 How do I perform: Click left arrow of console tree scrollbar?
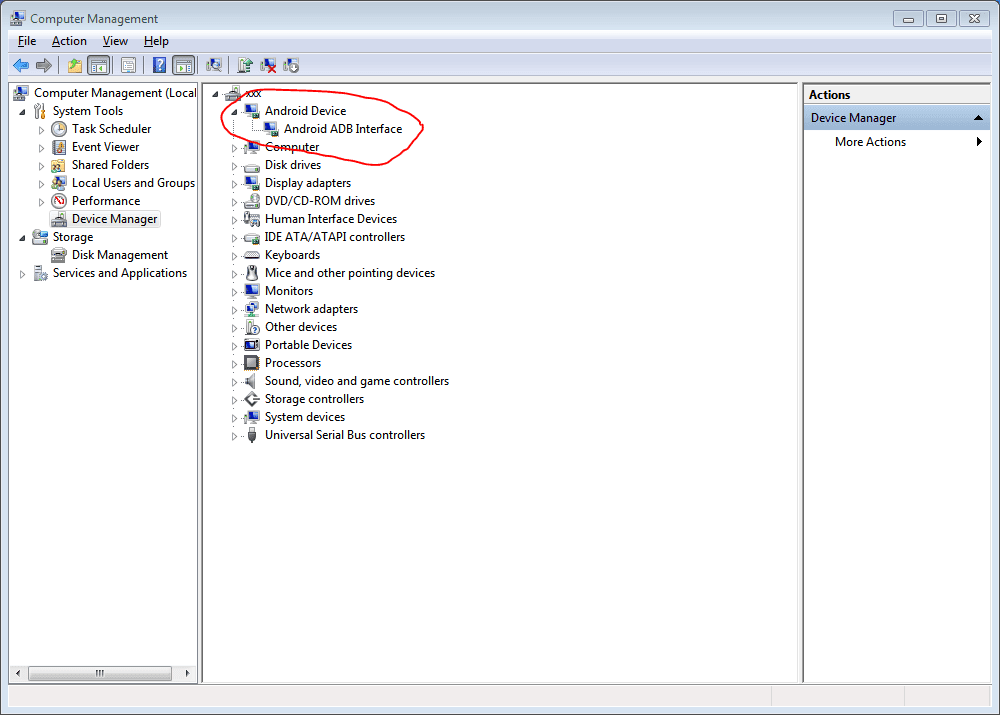click(x=18, y=673)
